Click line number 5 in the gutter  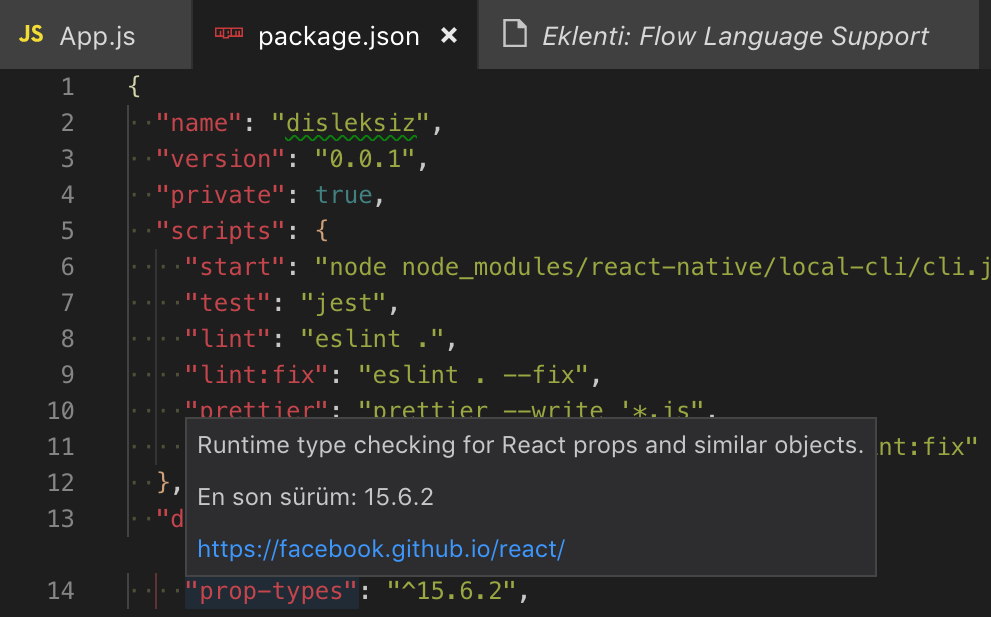pos(68,231)
